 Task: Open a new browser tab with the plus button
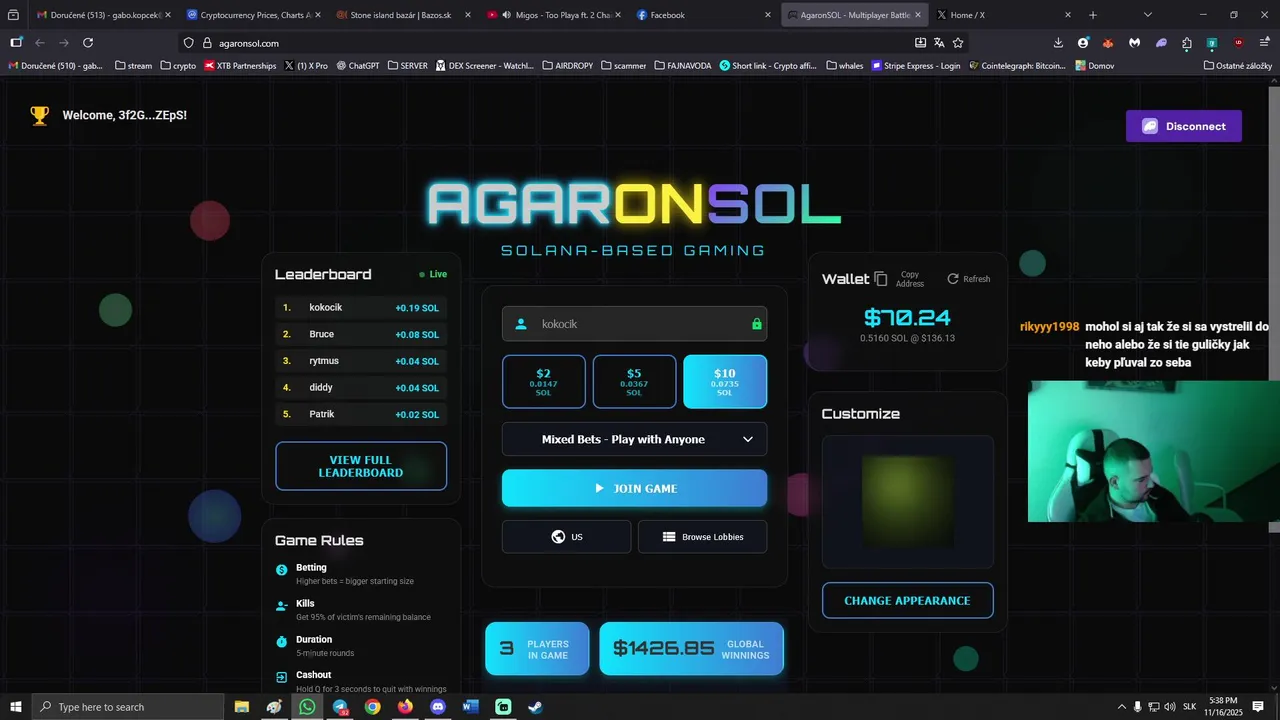pyautogui.click(x=1093, y=15)
